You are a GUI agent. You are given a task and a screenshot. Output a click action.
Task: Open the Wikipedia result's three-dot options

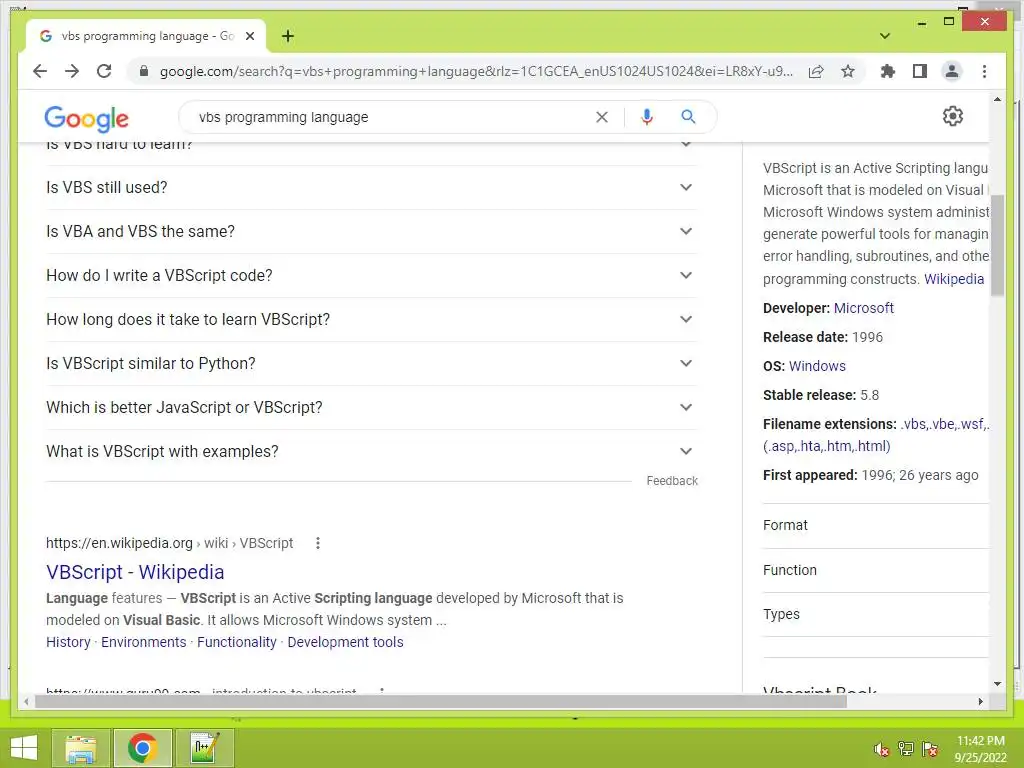(317, 543)
